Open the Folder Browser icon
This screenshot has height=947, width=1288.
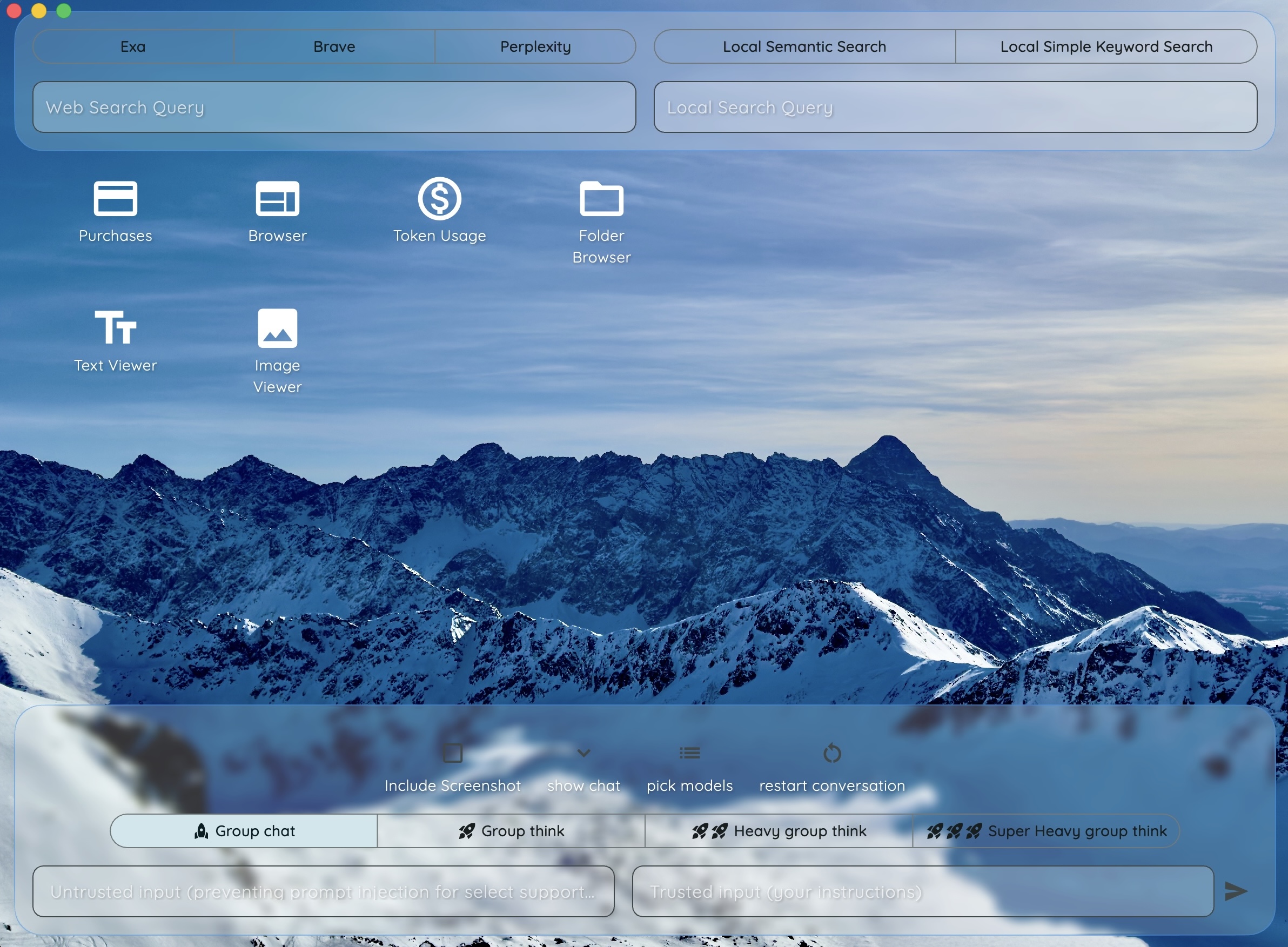pos(601,199)
